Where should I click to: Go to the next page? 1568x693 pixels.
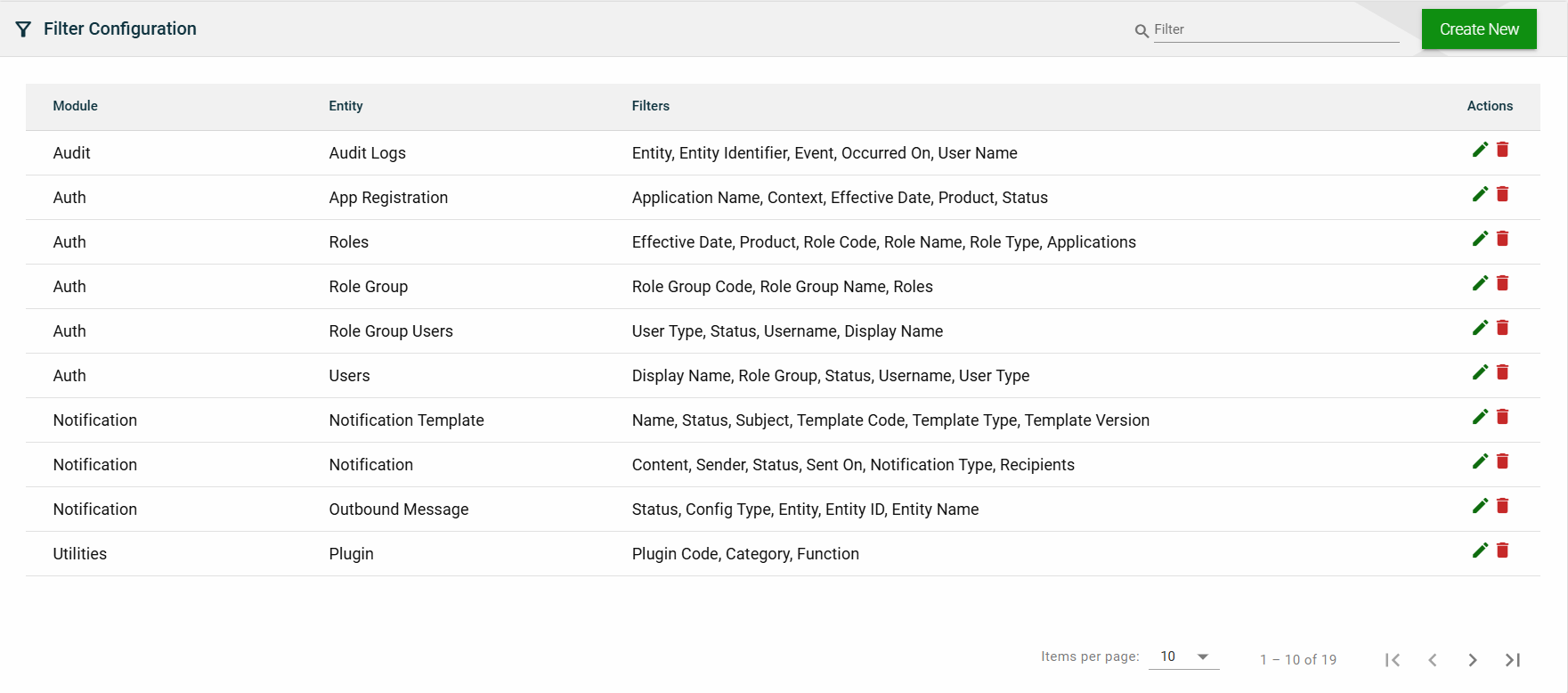point(1473,660)
